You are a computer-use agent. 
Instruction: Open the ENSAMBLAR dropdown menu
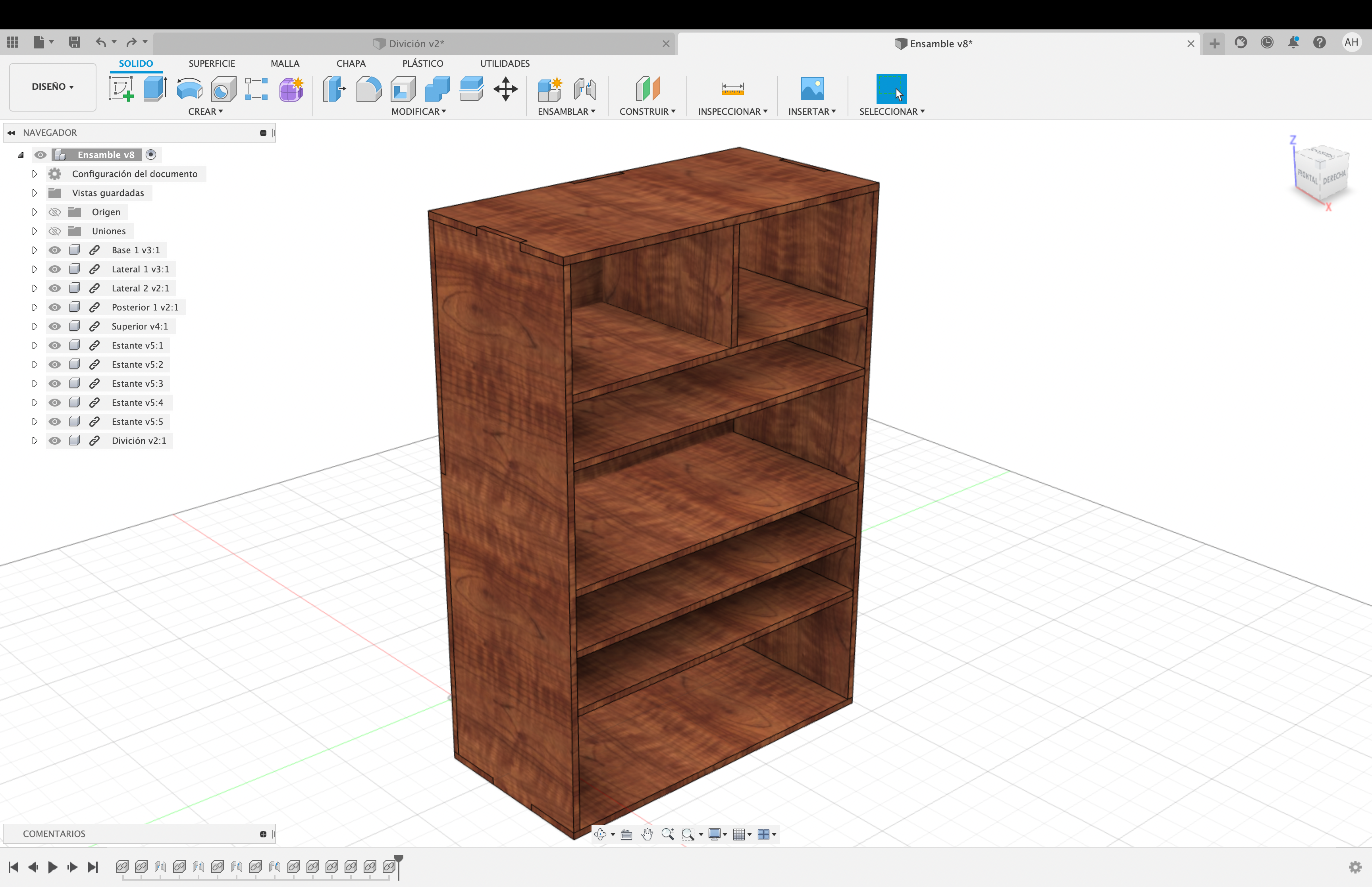[567, 111]
